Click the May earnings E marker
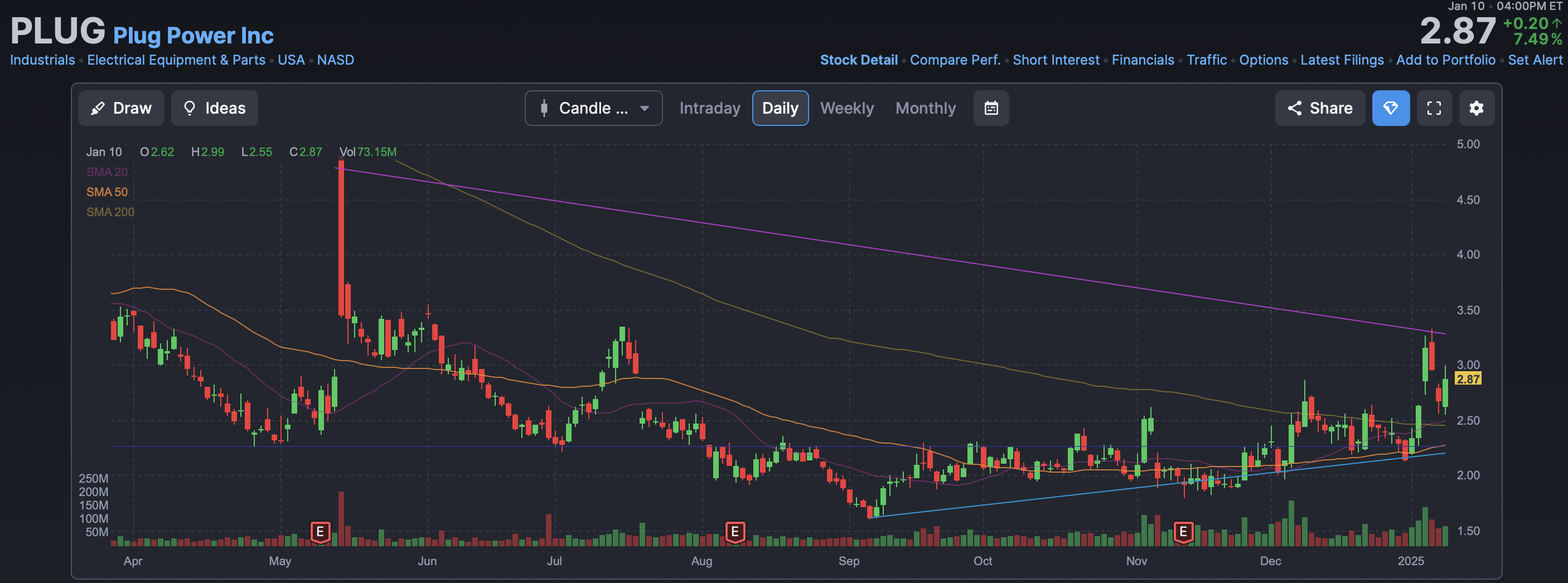This screenshot has width=1568, height=583. pyautogui.click(x=320, y=532)
